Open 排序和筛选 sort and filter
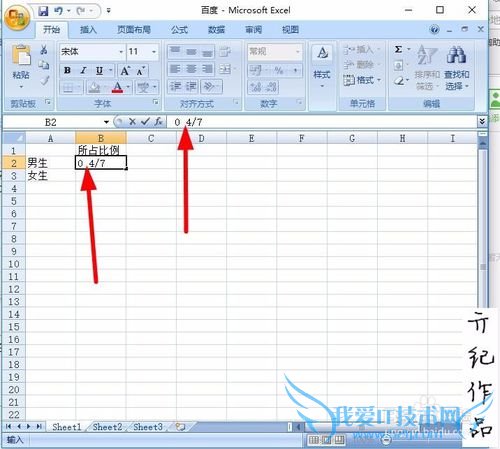The width and height of the screenshot is (500, 449). [427, 68]
